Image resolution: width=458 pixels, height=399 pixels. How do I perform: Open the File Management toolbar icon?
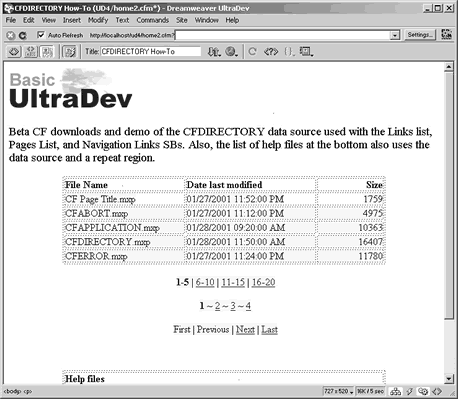pos(214,52)
